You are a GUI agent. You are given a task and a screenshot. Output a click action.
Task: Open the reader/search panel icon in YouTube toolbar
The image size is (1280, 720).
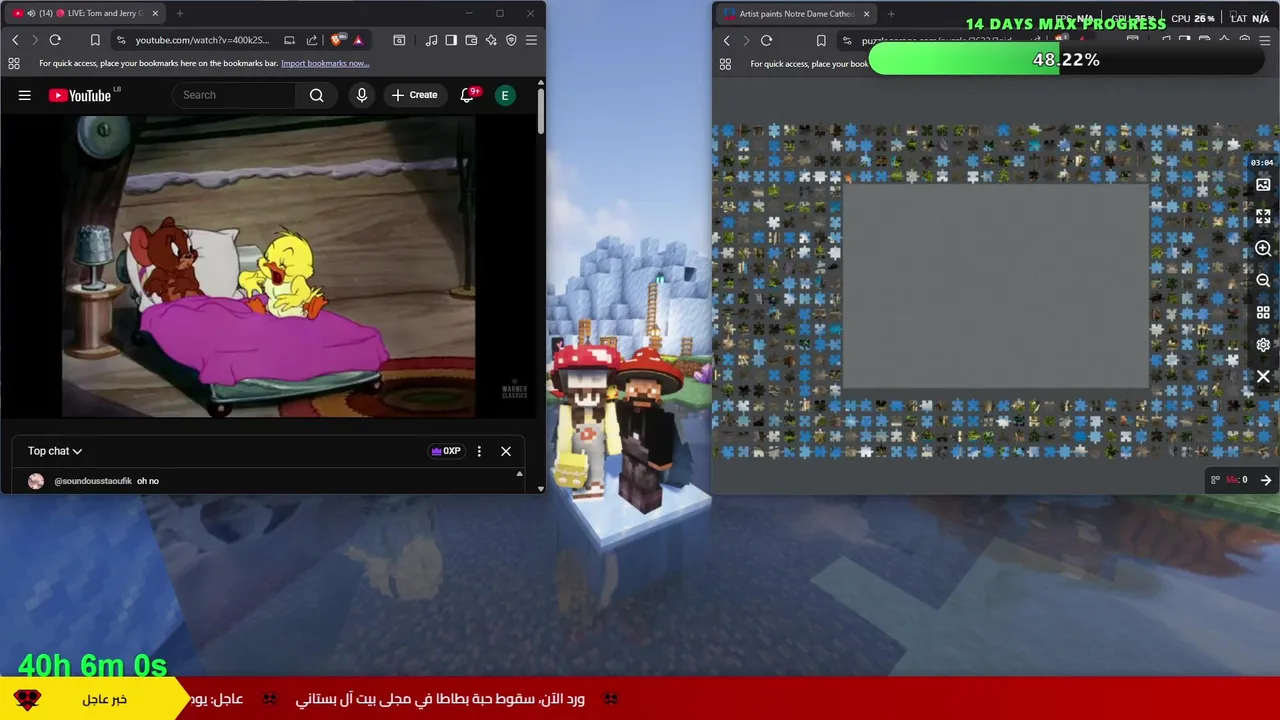pyautogui.click(x=399, y=40)
